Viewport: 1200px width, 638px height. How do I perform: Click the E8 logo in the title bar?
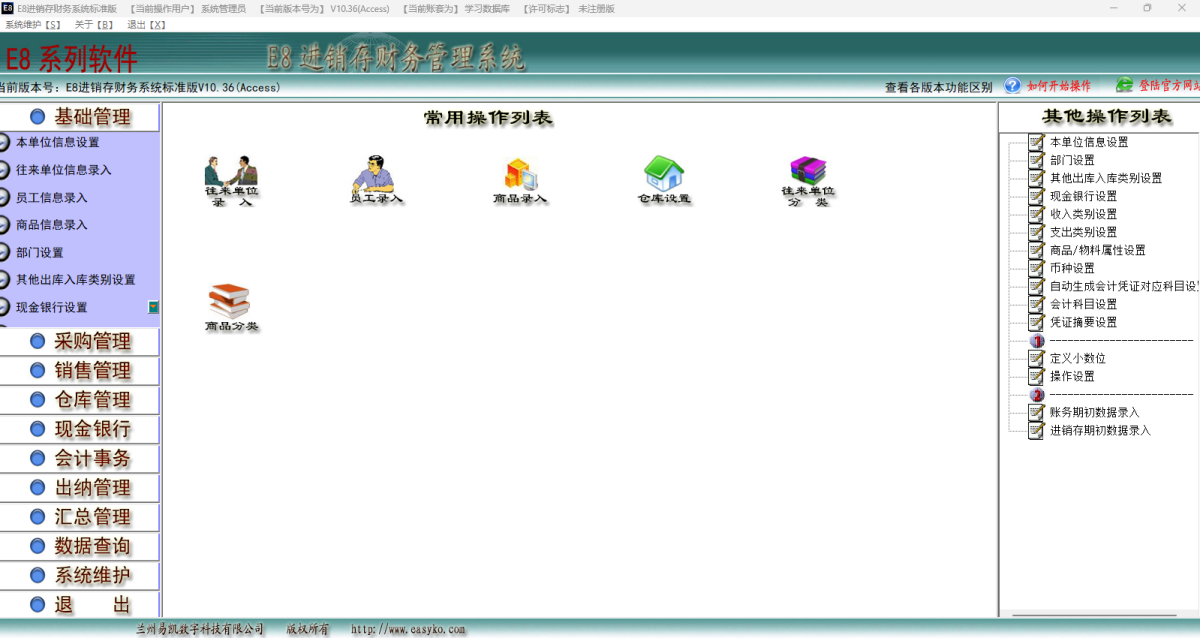click(10, 7)
